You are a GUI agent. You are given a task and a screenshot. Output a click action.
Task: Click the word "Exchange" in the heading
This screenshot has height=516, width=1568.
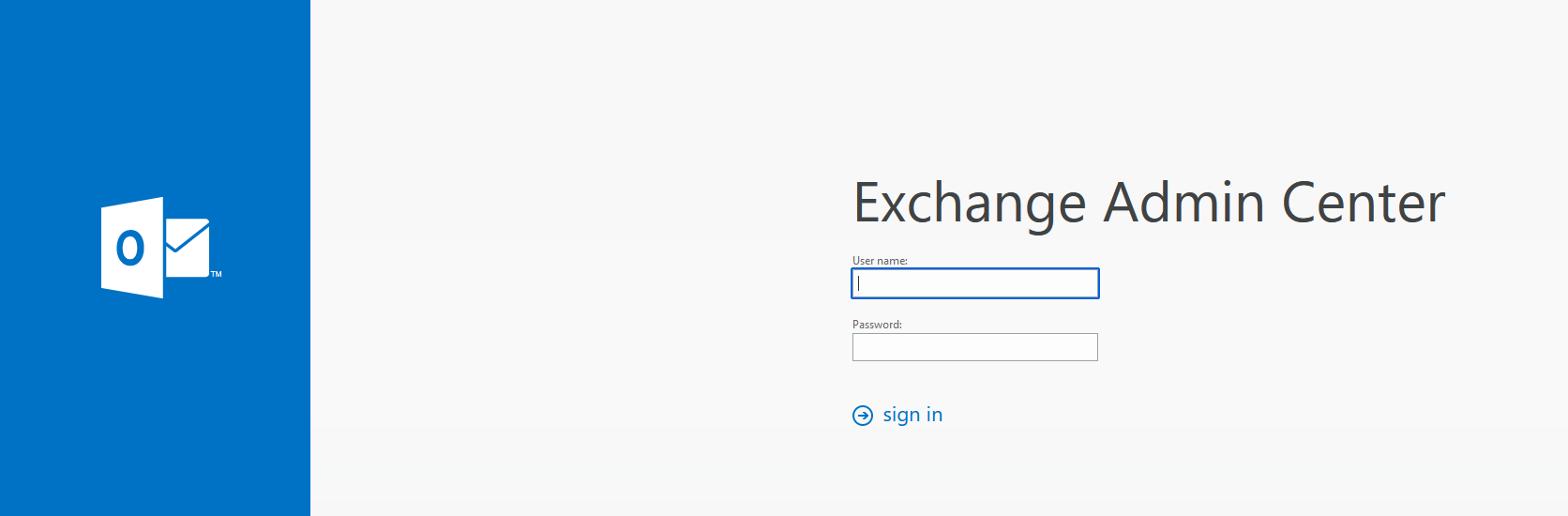[x=970, y=204]
